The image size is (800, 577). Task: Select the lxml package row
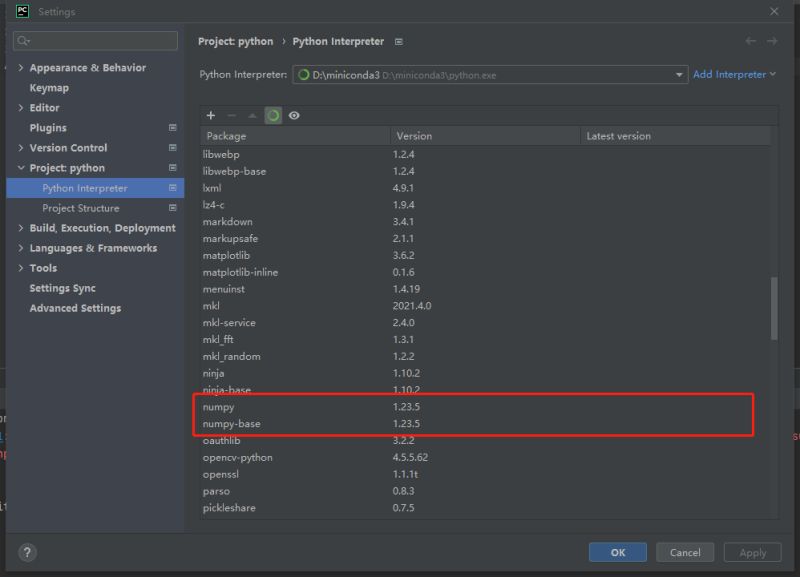[x=485, y=188]
